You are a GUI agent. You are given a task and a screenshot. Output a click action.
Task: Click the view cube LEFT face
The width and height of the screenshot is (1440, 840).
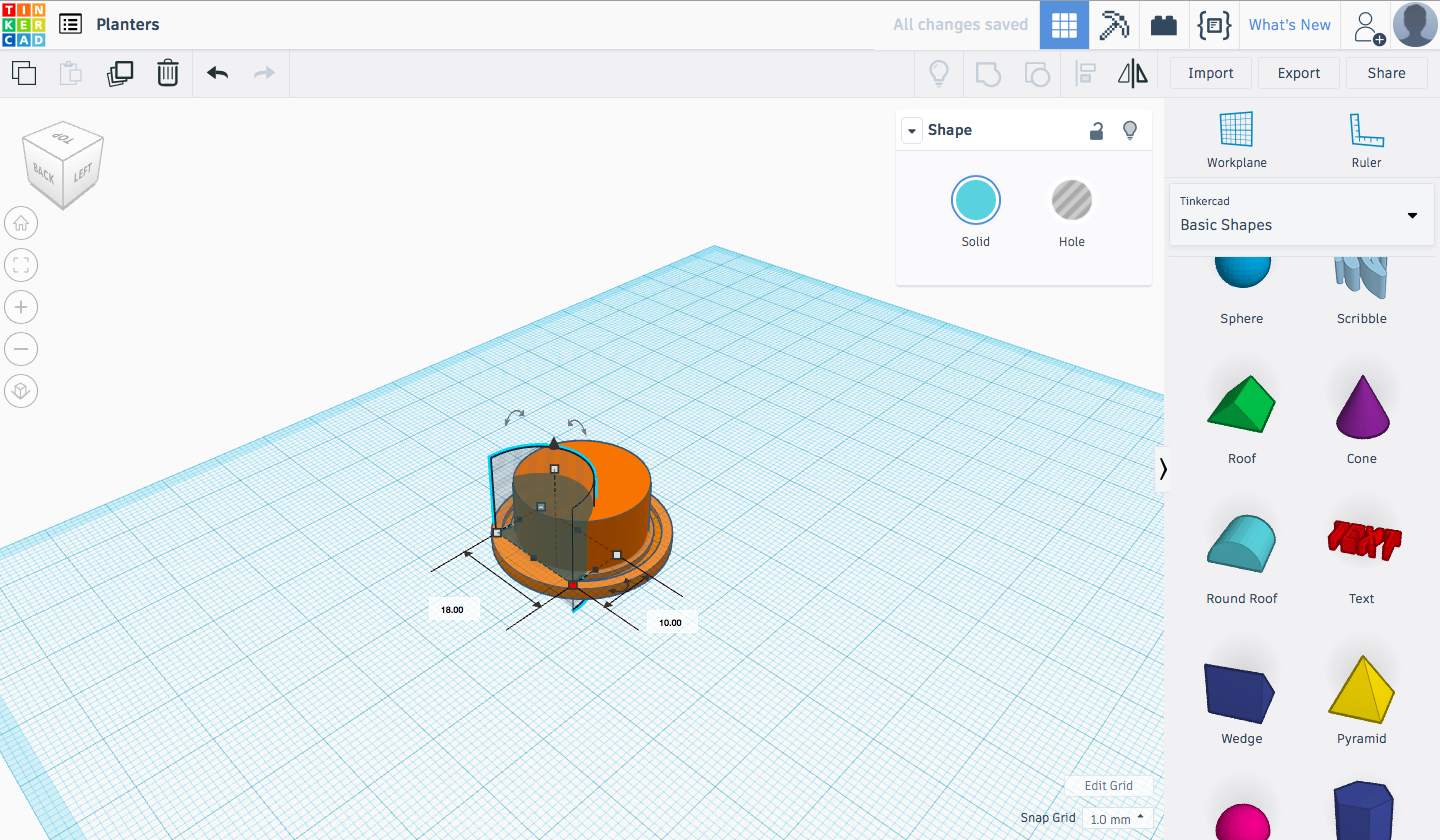(x=83, y=174)
